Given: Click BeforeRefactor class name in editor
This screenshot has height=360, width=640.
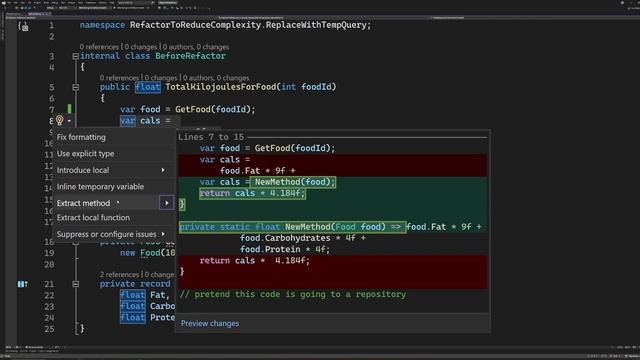Looking at the screenshot, I should point(190,56).
